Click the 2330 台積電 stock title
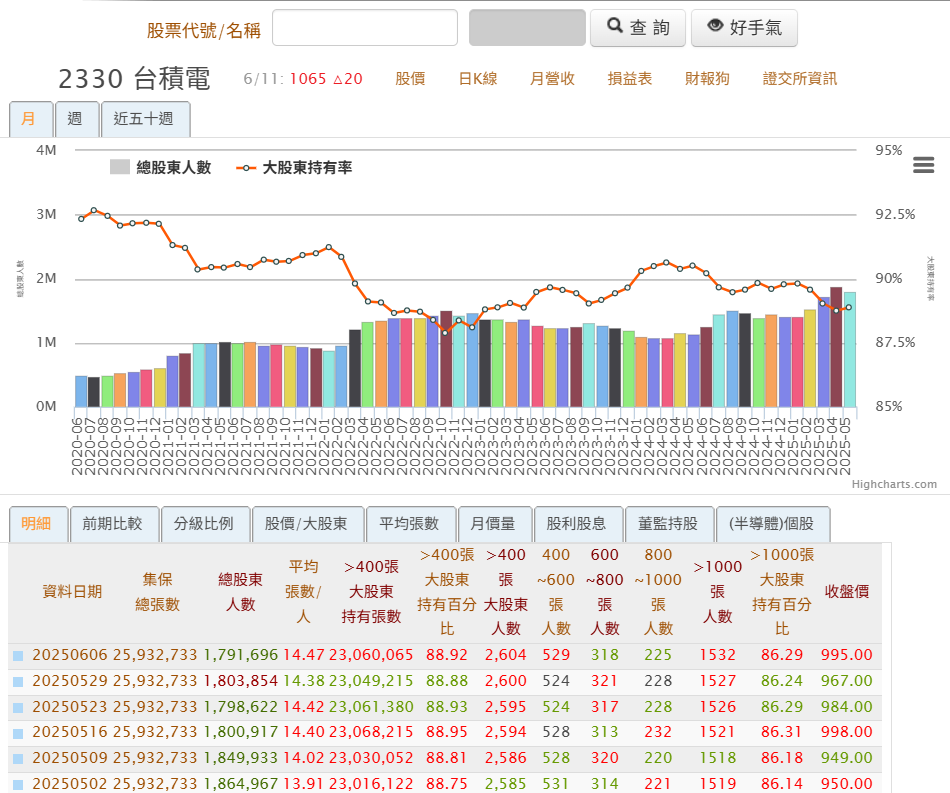950x793 pixels. 135,79
